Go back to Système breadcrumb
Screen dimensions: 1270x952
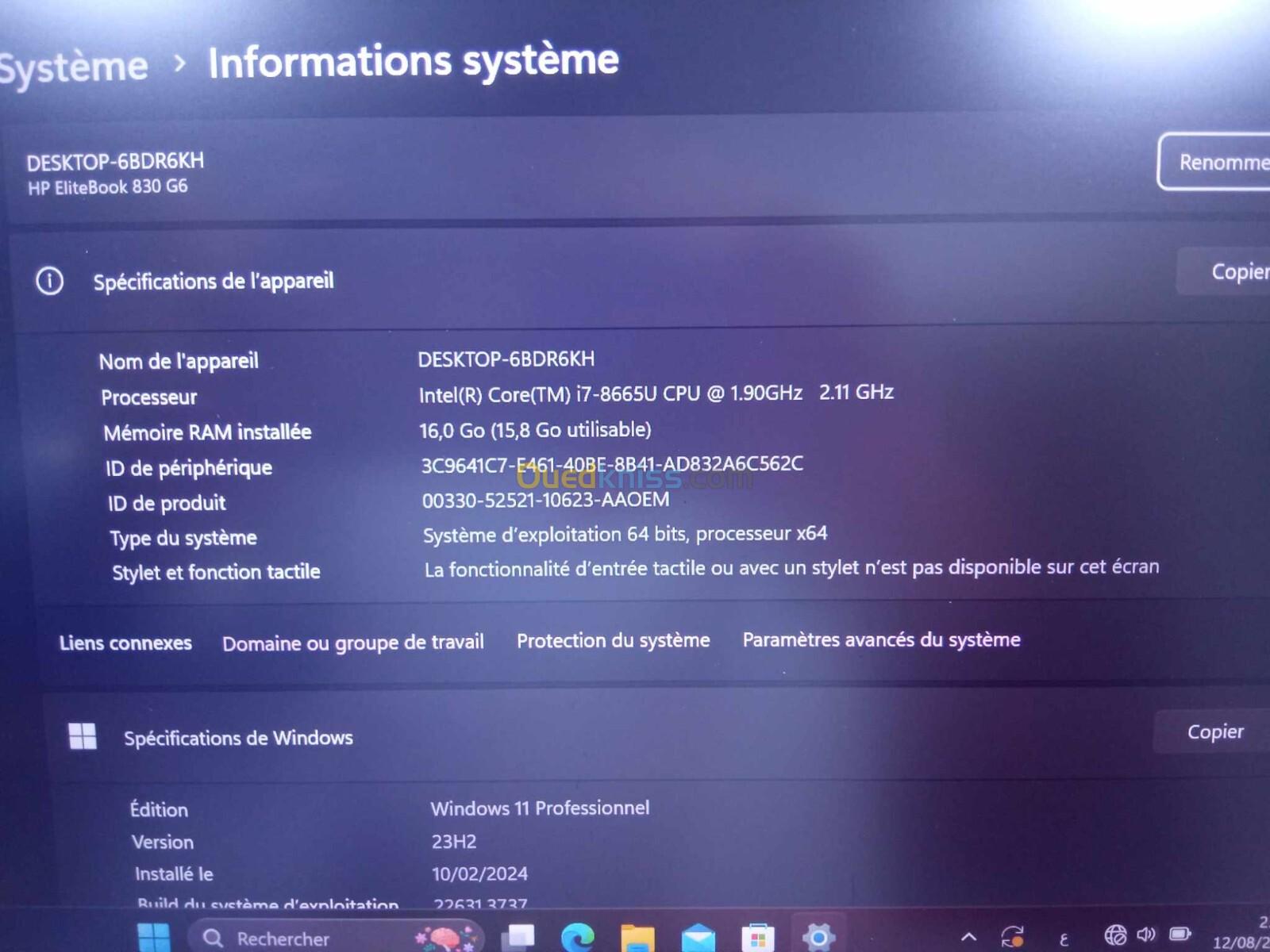click(74, 67)
